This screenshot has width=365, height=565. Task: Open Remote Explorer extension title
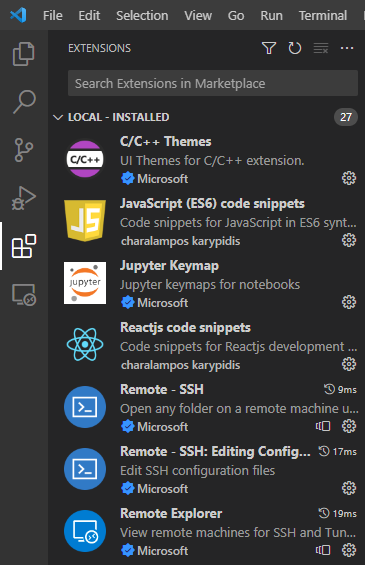click(171, 513)
